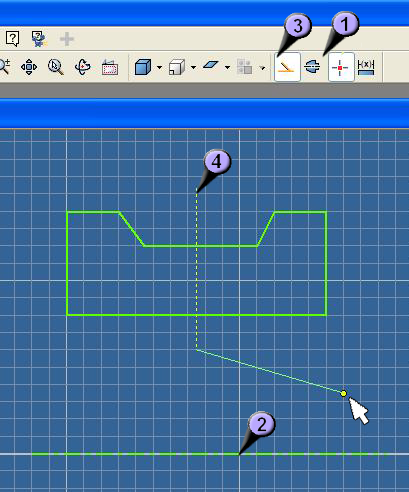
Task: Open the context help assistant icon
Action: pyautogui.click(x=39, y=39)
